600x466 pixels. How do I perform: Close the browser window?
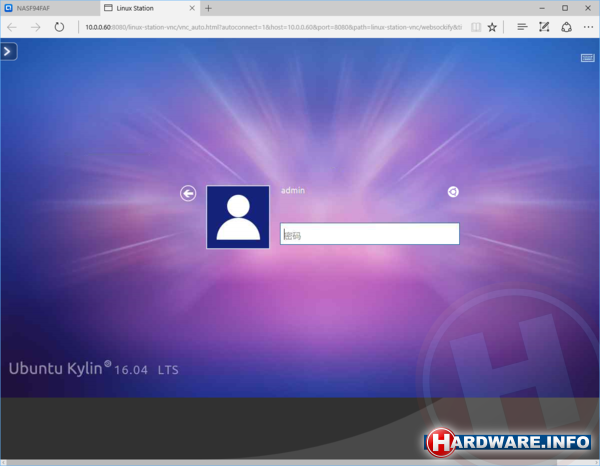coord(588,8)
